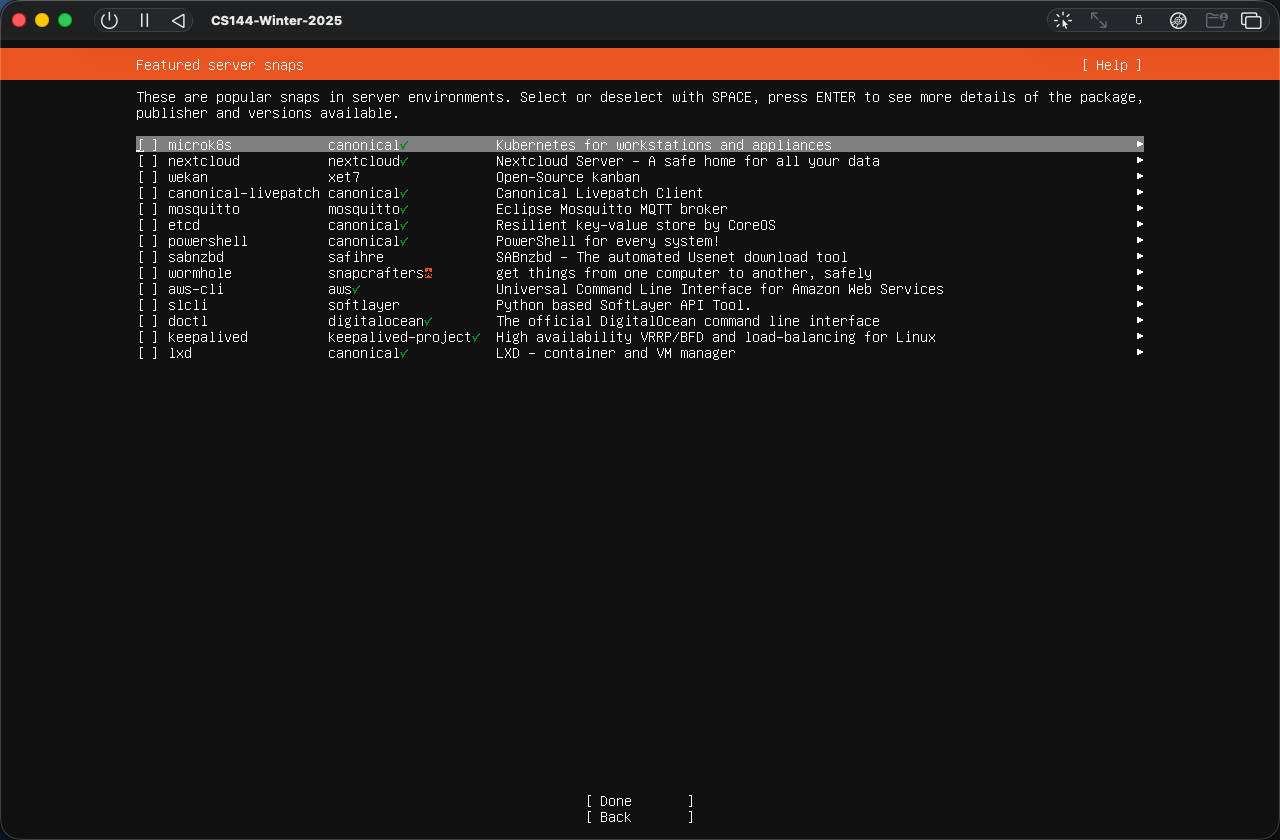Expand the slcli row arrow
The width and height of the screenshot is (1280, 840).
pos(1140,305)
